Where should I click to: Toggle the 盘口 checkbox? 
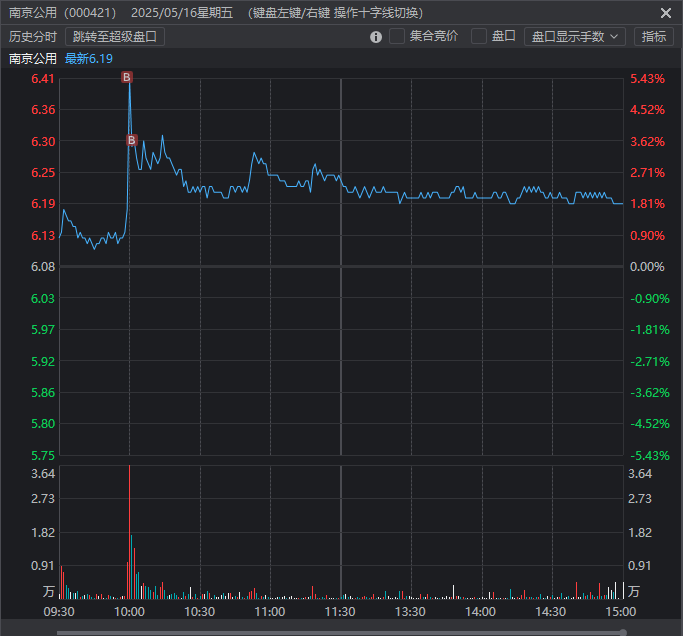click(x=479, y=36)
